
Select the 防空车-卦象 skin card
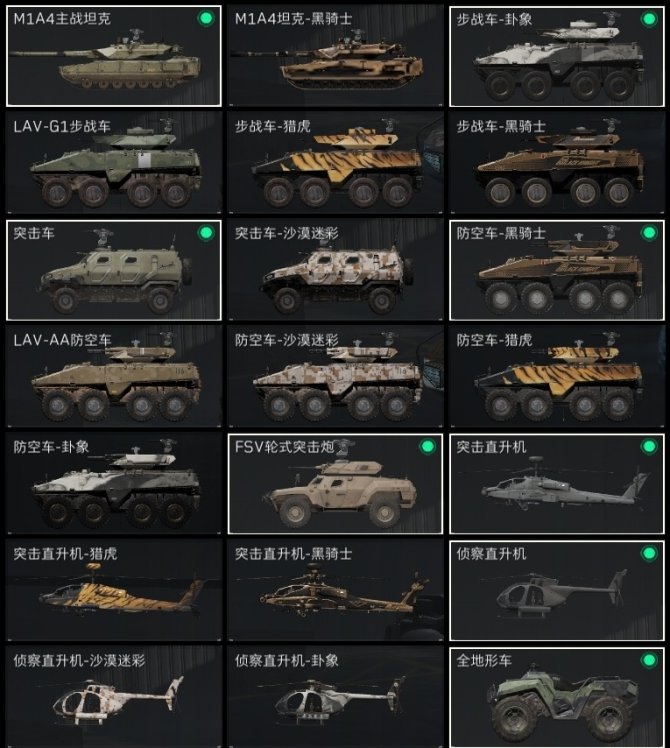pos(114,484)
